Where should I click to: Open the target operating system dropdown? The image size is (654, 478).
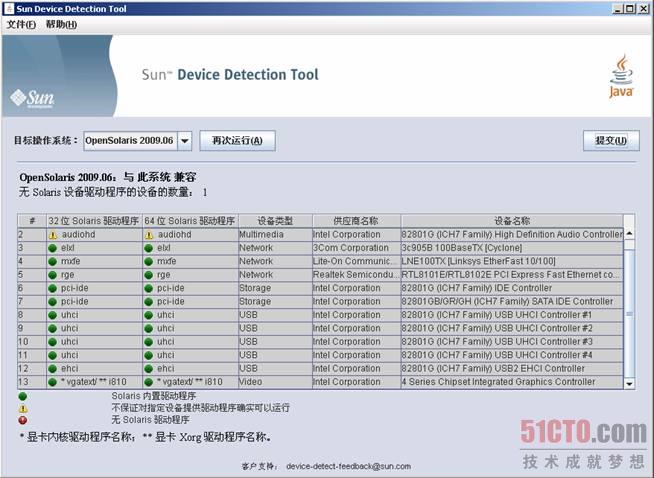184,141
